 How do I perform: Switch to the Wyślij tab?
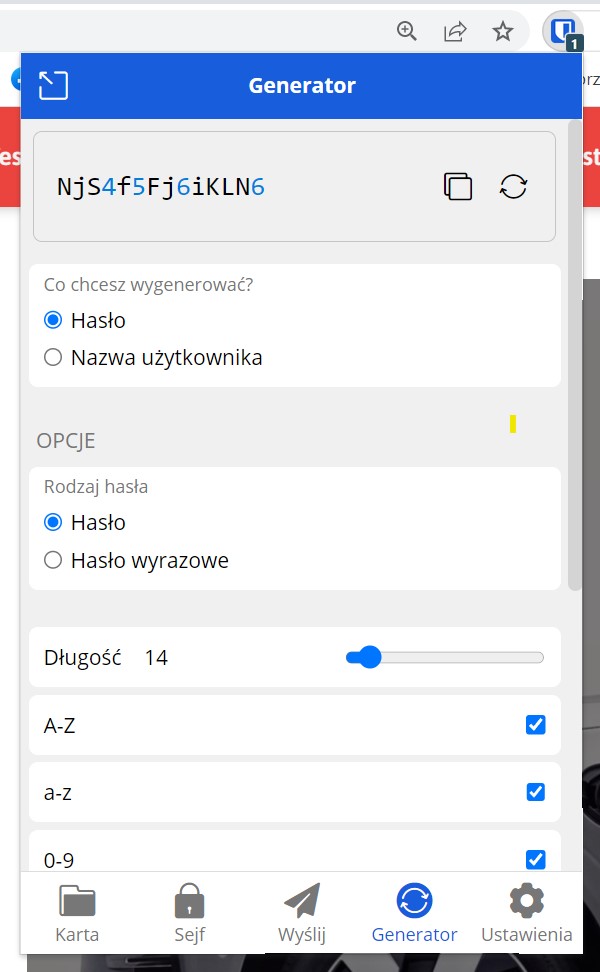click(x=302, y=914)
